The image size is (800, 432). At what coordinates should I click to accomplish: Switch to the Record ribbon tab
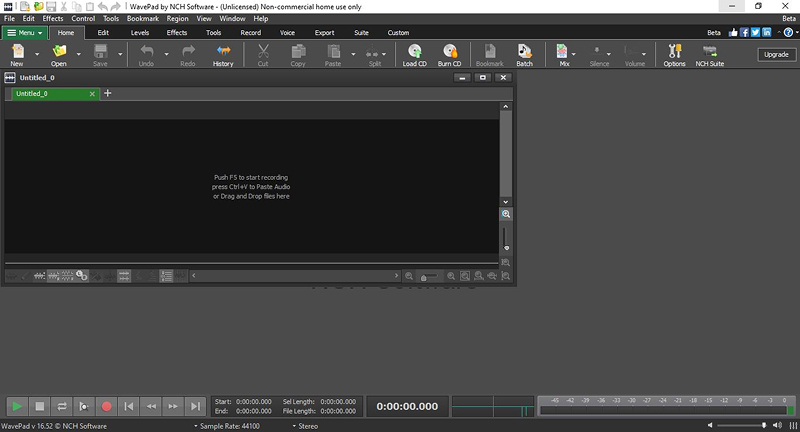tap(251, 33)
